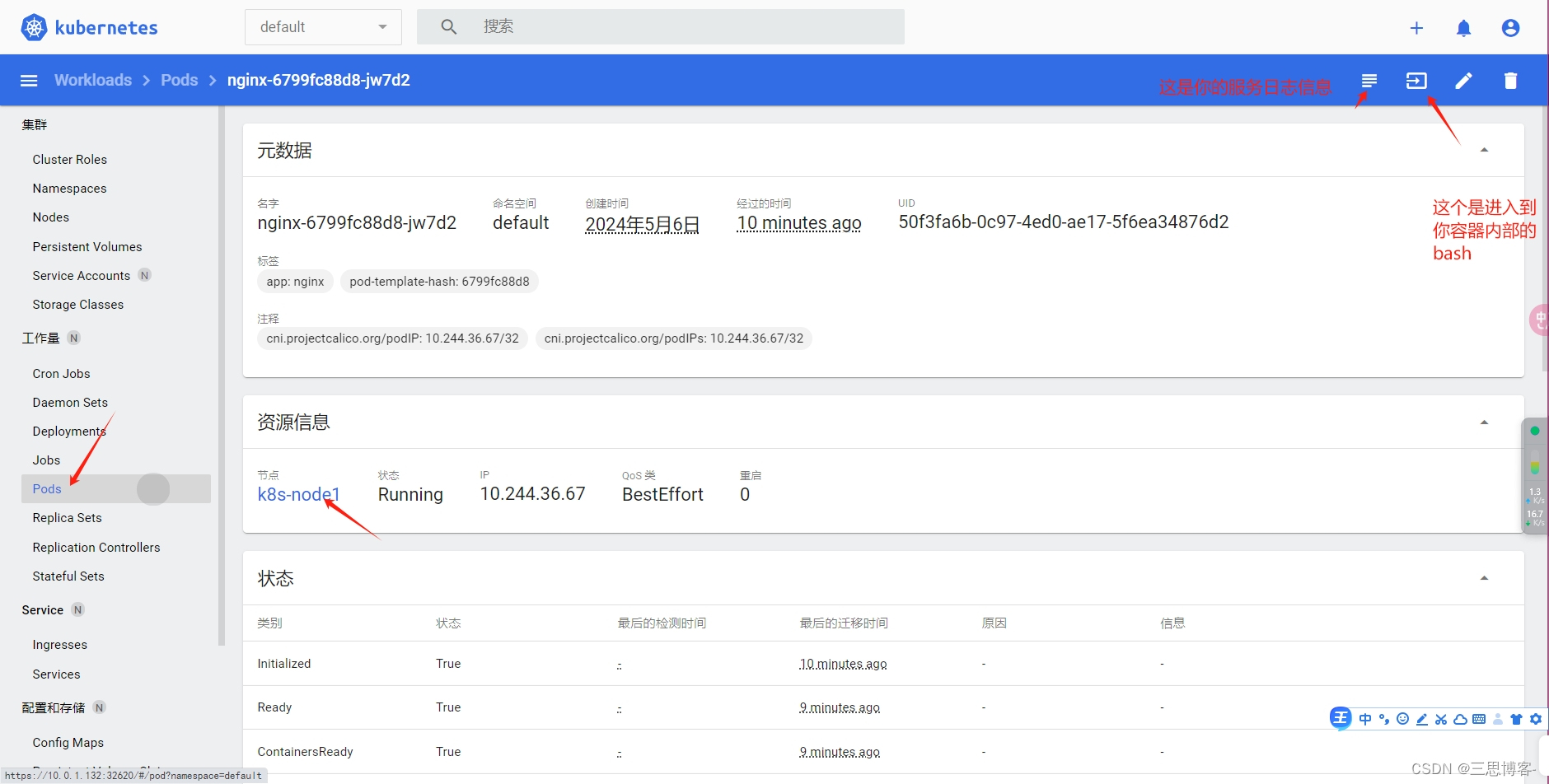Toggle IME Chinese 中 mode
1549x784 pixels.
point(1365,719)
